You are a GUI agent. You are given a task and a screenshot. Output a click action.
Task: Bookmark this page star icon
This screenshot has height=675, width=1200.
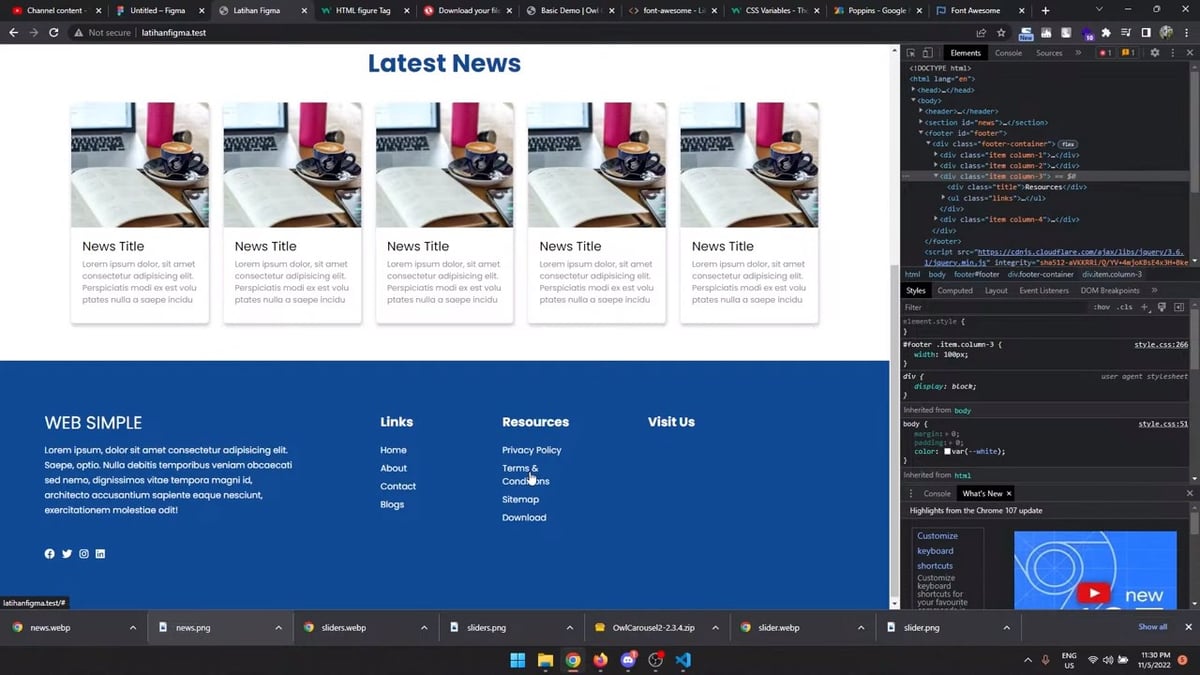click(x=1001, y=32)
